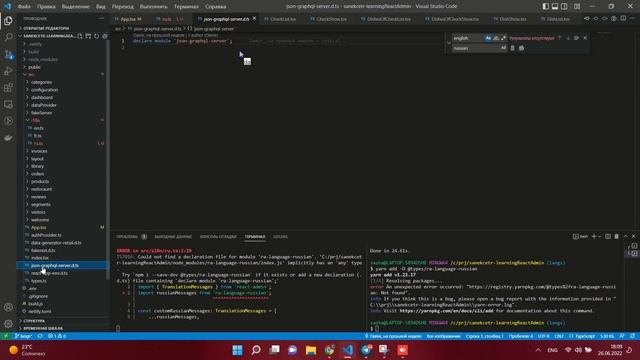Open Customize Layout icon in title bar
Viewport: 640px width, 360px height.
pyautogui.click(x=577, y=7)
